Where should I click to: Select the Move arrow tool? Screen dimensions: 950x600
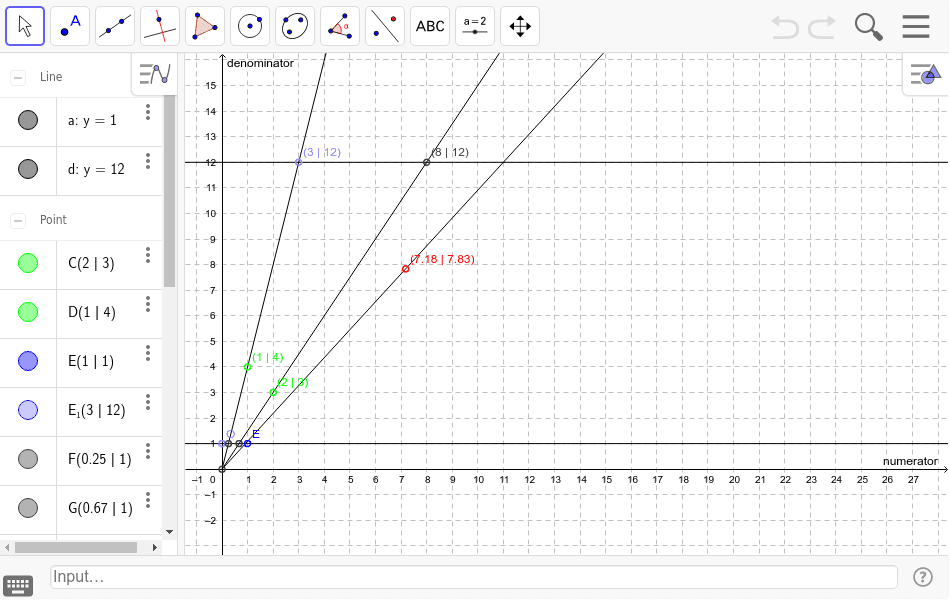point(25,26)
